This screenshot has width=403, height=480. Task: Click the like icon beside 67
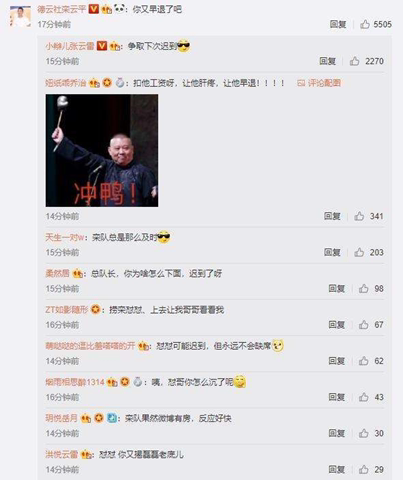pyautogui.click(x=364, y=324)
